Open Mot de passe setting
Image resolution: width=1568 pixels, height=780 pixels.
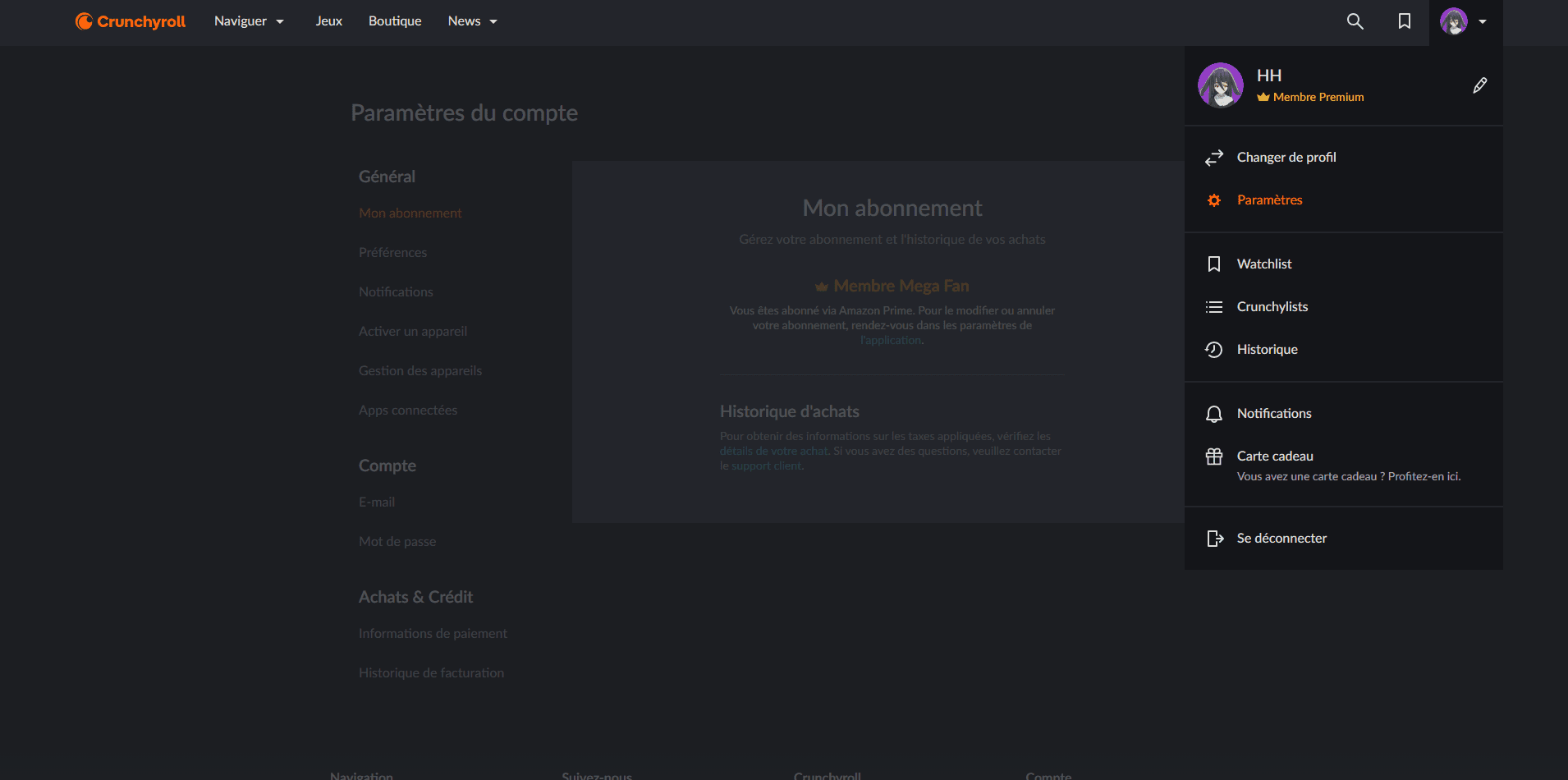click(x=397, y=542)
